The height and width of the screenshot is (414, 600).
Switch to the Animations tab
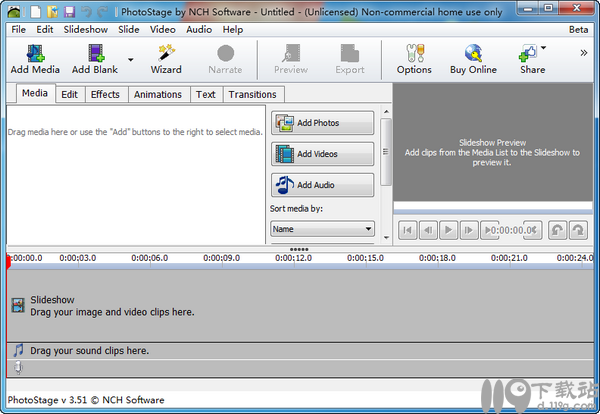pyautogui.click(x=158, y=95)
